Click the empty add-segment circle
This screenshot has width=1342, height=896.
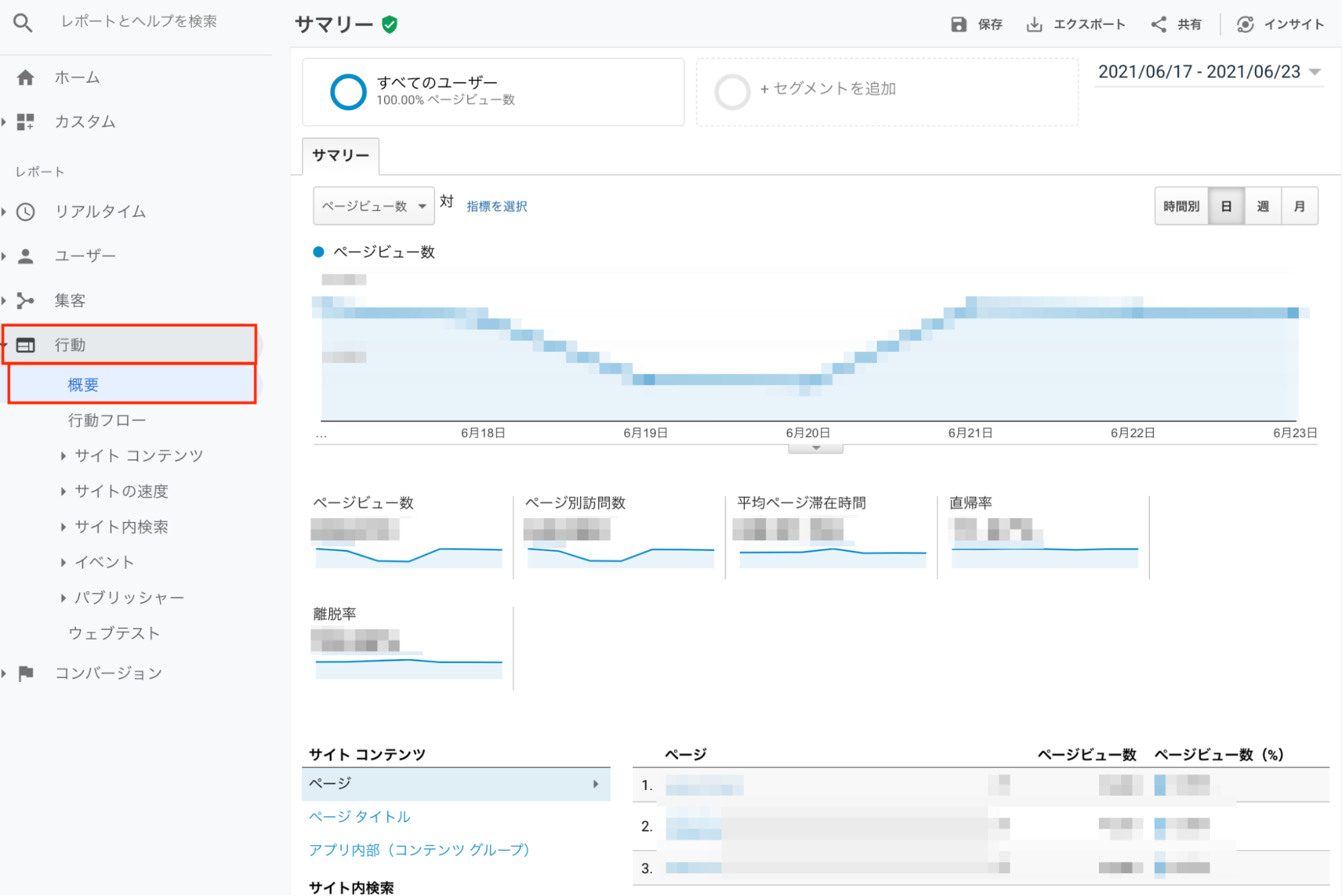coord(732,92)
